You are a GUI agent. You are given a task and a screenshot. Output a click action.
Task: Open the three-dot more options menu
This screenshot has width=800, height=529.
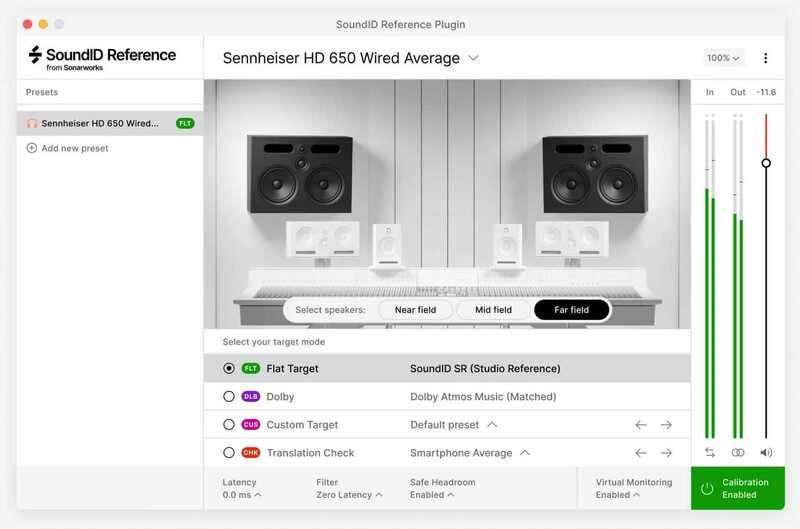[x=766, y=58]
